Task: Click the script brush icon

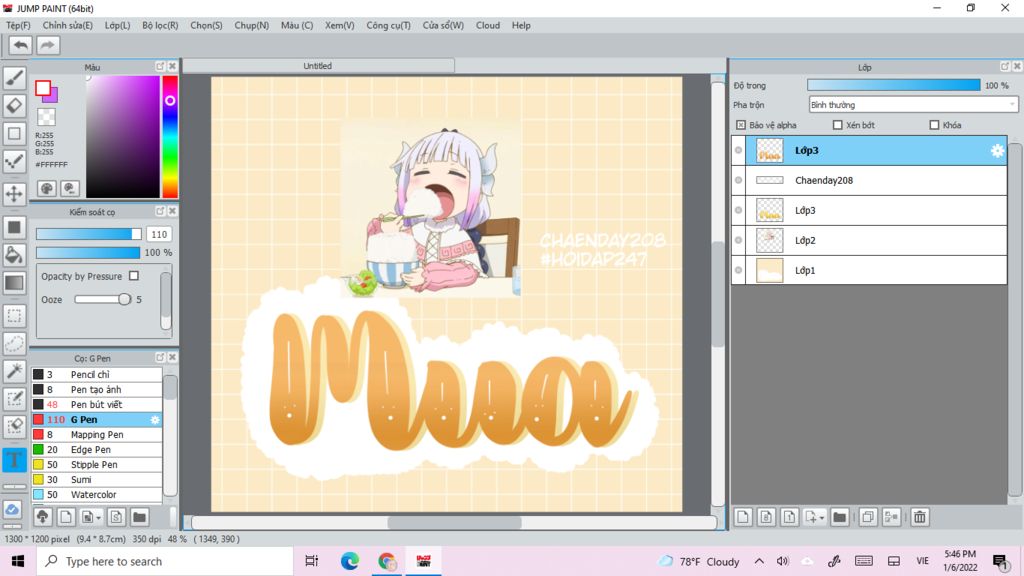Action: pos(116,517)
